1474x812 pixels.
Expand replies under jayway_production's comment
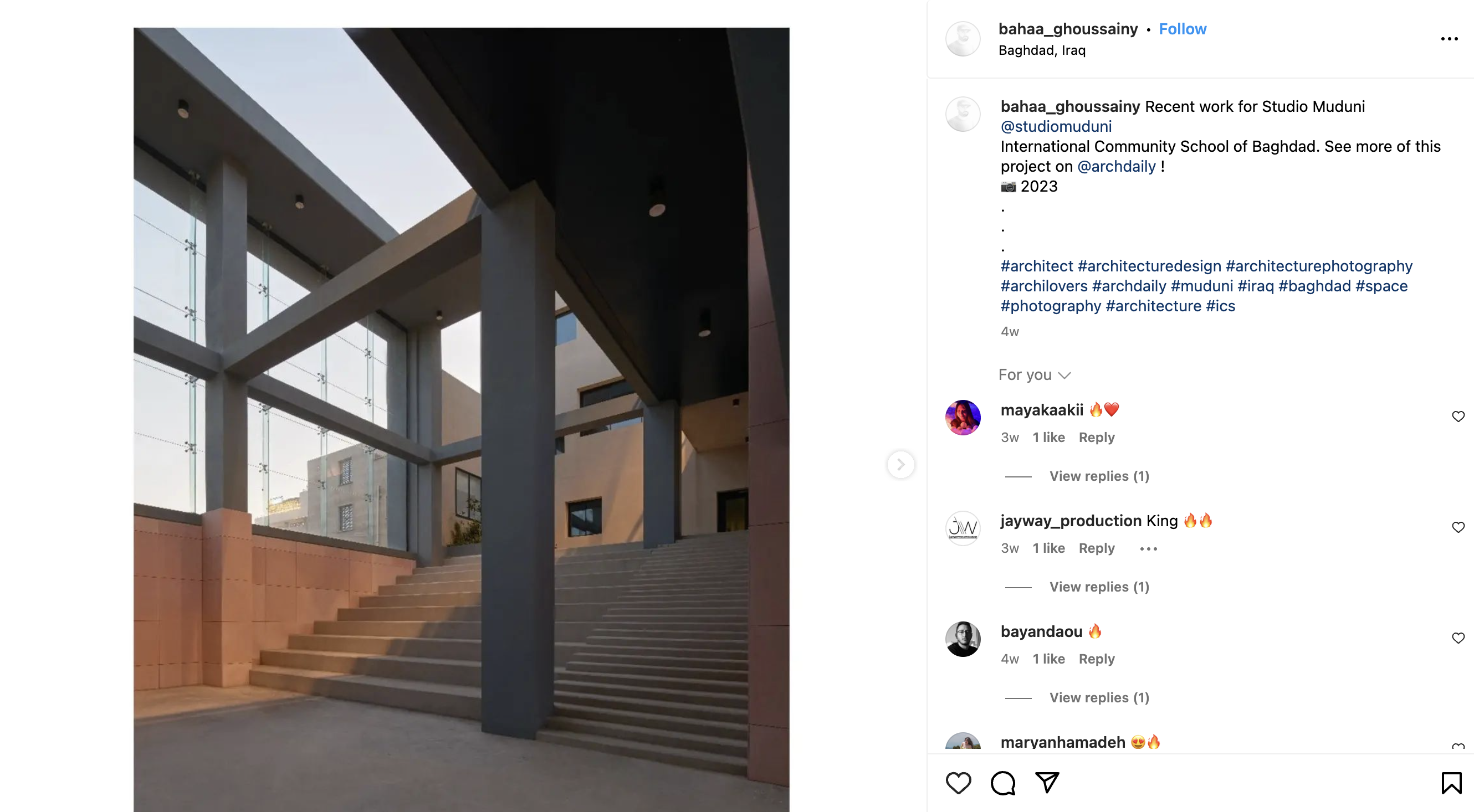pyautogui.click(x=1099, y=587)
